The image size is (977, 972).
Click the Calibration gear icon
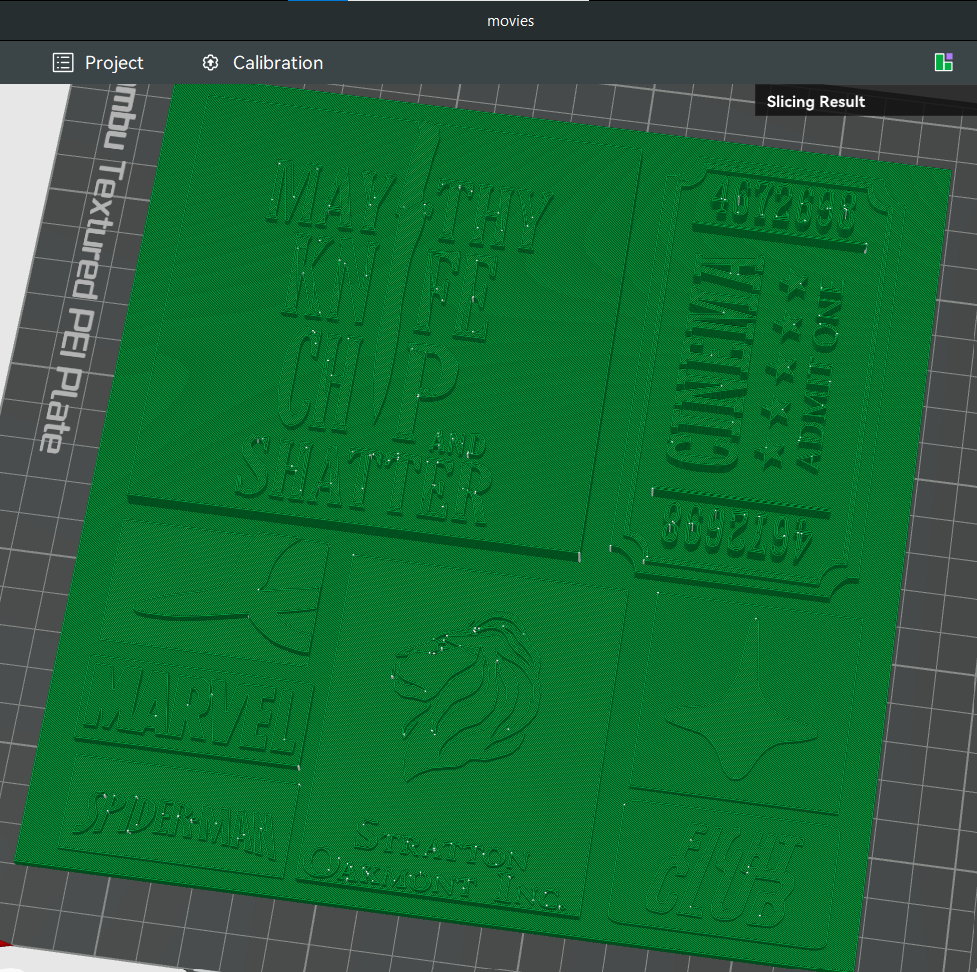[211, 63]
